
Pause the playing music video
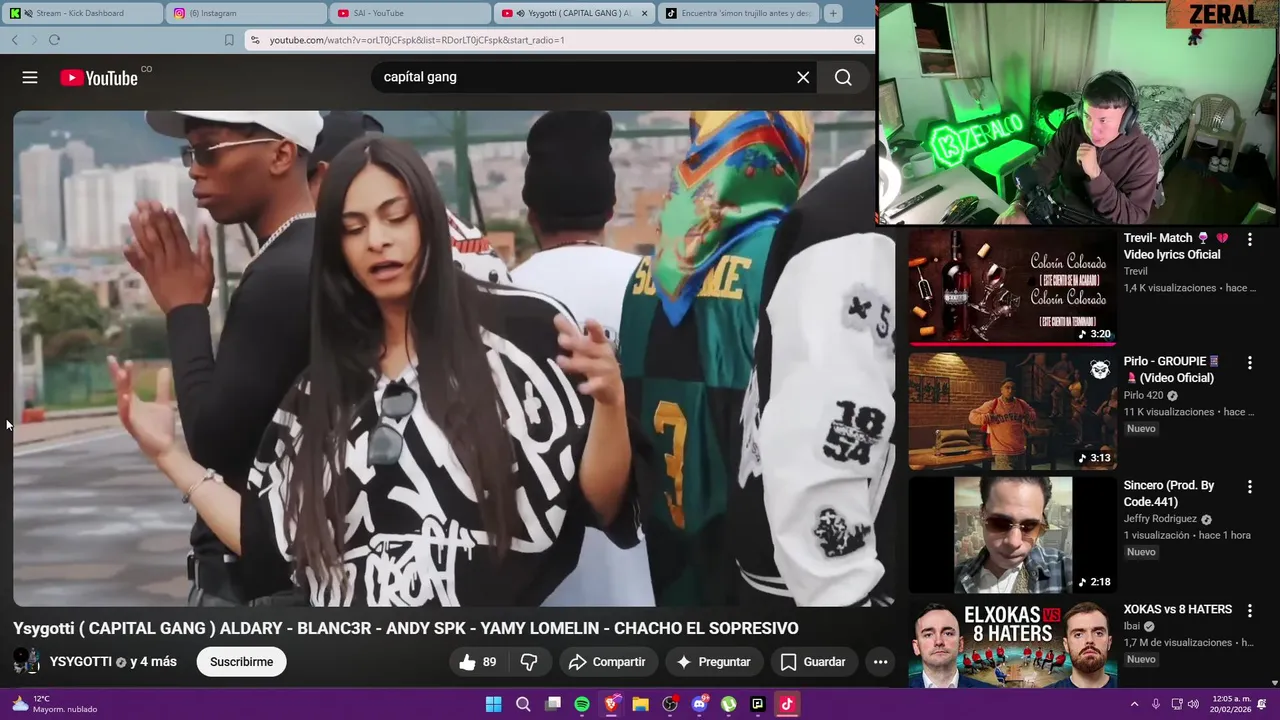(453, 358)
